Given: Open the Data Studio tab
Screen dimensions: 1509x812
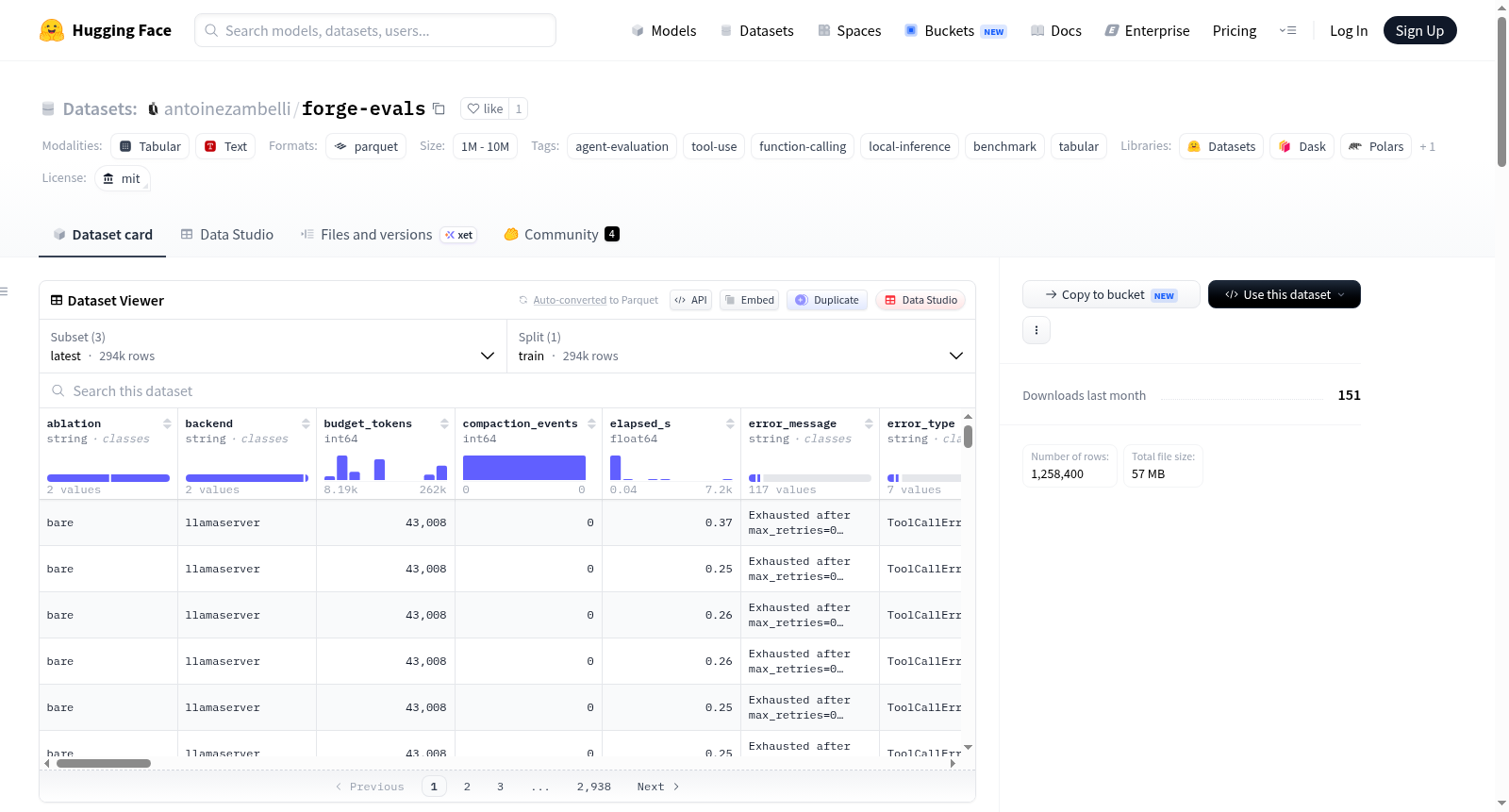Looking at the screenshot, I should tap(227, 235).
